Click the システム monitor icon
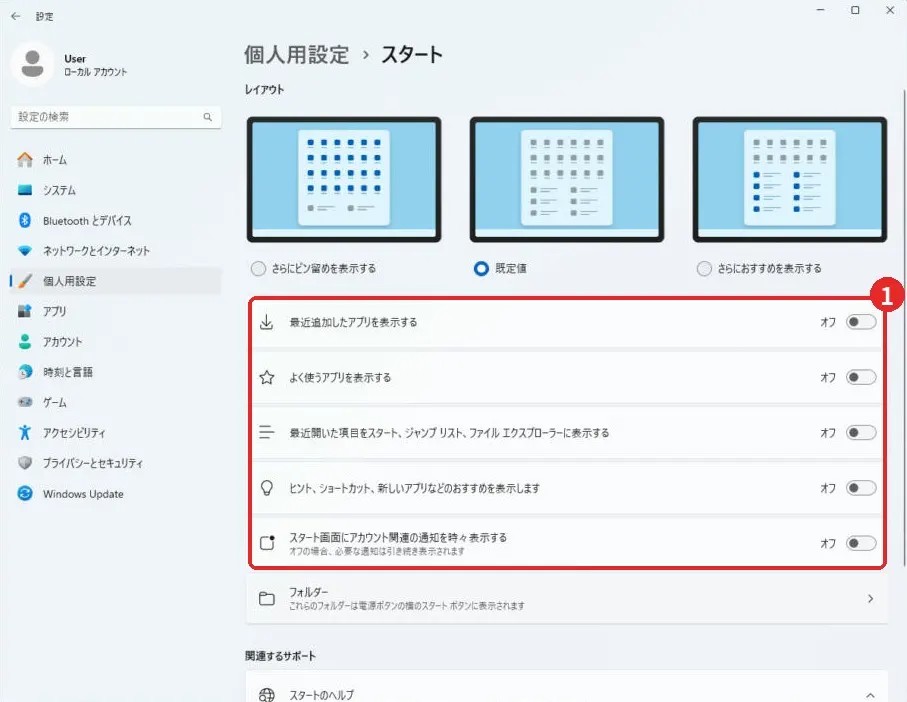907x702 pixels. point(25,190)
